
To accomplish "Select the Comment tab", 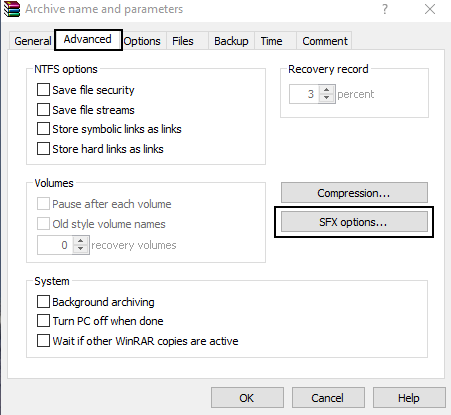I will point(325,41).
